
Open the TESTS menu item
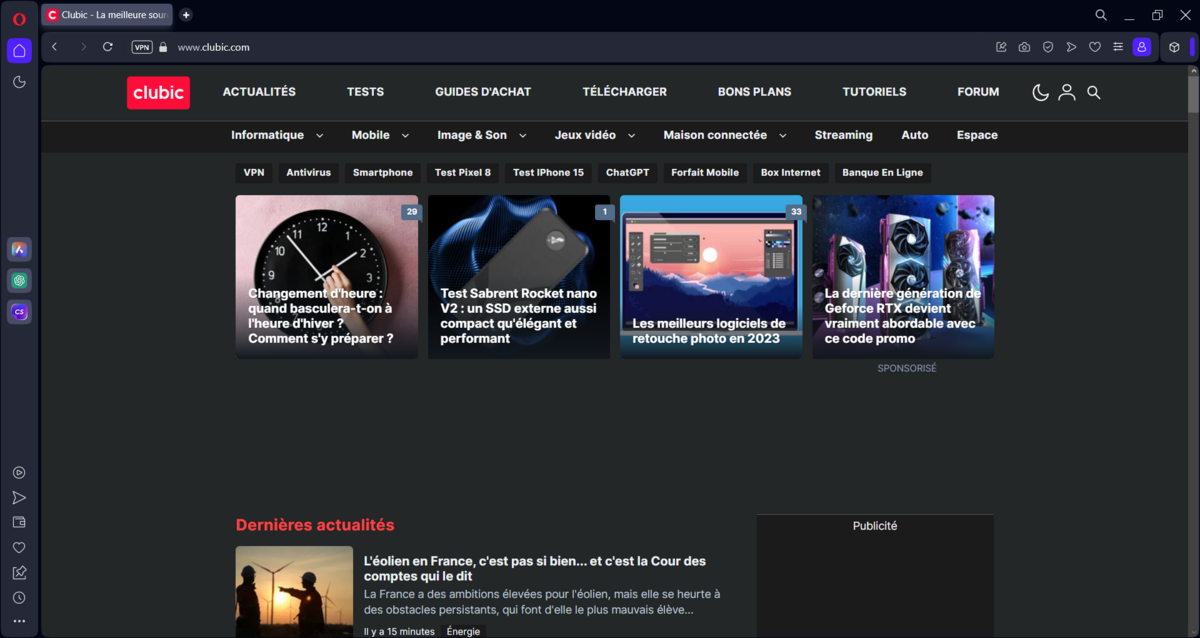pyautogui.click(x=365, y=91)
